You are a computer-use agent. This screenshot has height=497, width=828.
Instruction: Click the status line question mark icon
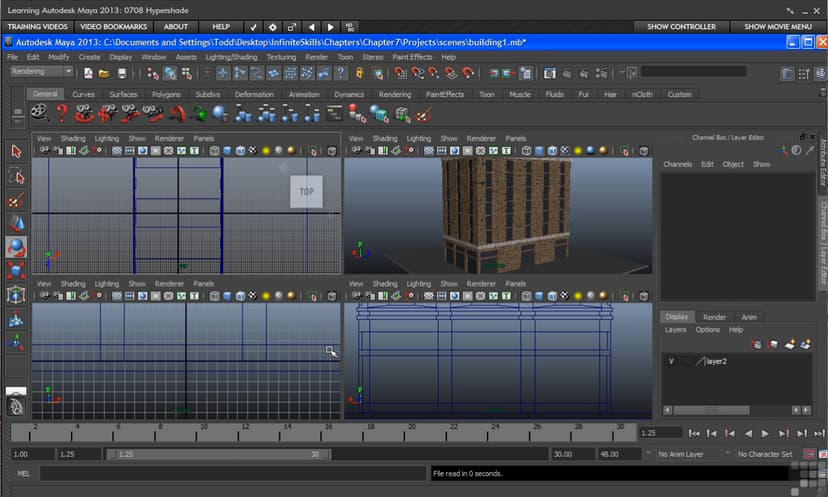pos(341,73)
